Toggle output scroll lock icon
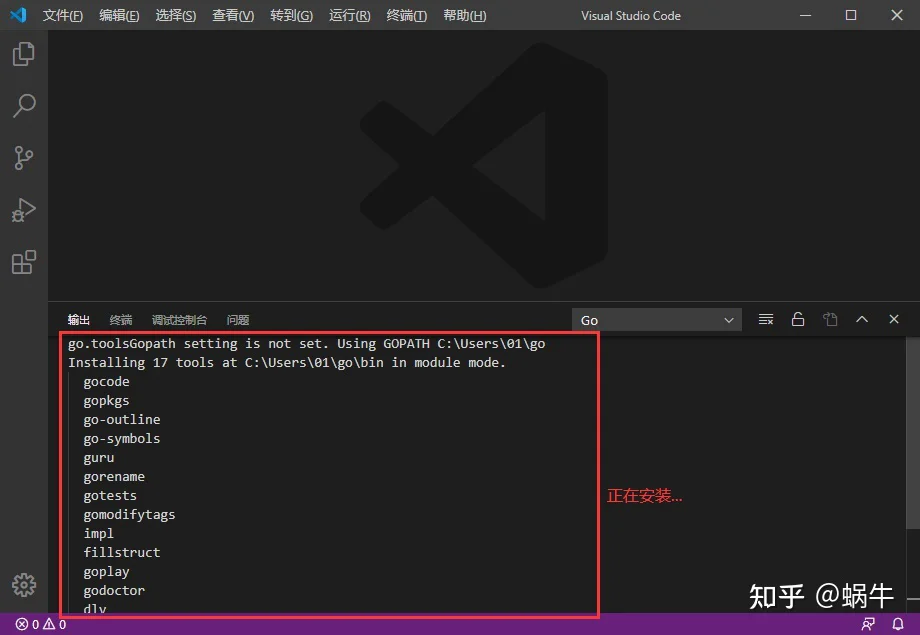 (798, 319)
